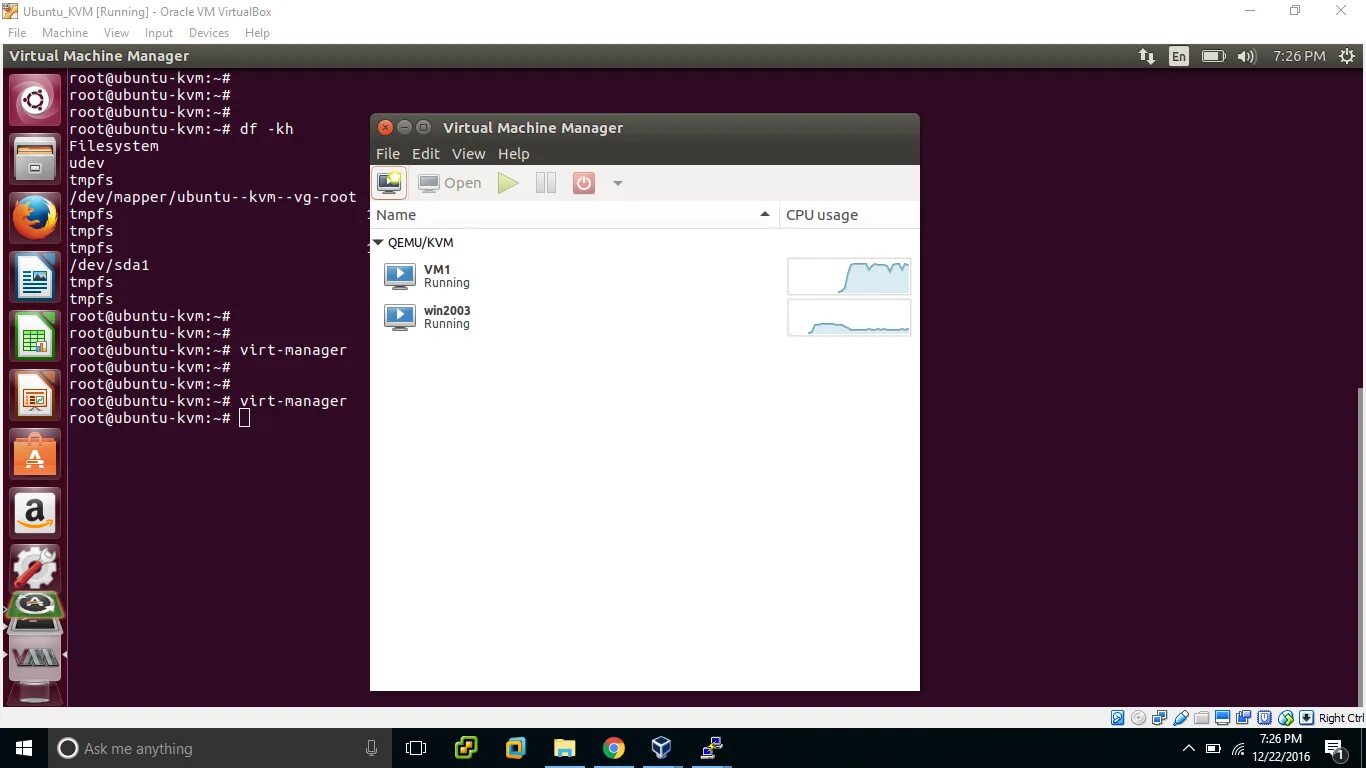Click the red Shut Down power icon
The image size is (1366, 768).
point(584,183)
